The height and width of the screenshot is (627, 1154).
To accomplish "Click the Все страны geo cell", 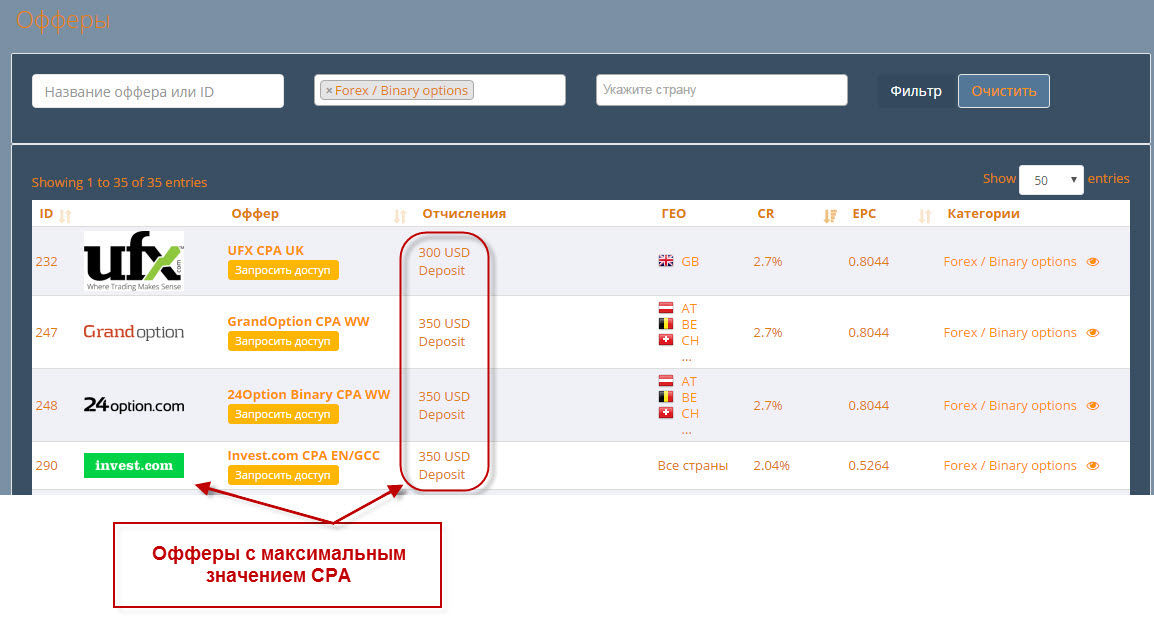I will (693, 466).
